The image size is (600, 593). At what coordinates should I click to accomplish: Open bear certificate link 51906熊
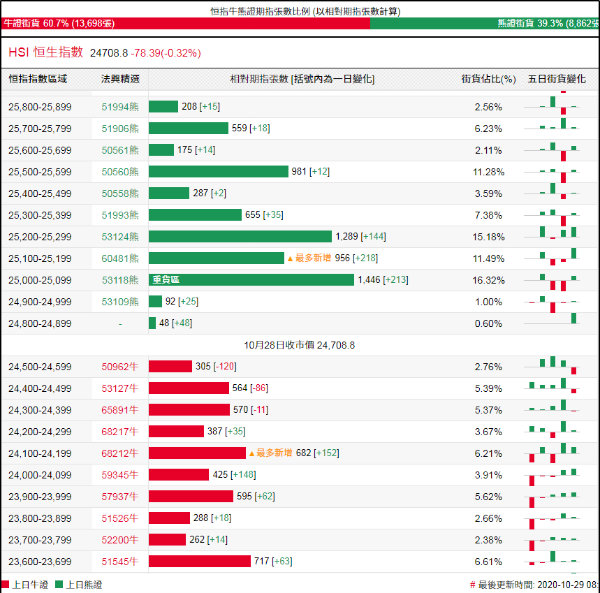coord(120,129)
